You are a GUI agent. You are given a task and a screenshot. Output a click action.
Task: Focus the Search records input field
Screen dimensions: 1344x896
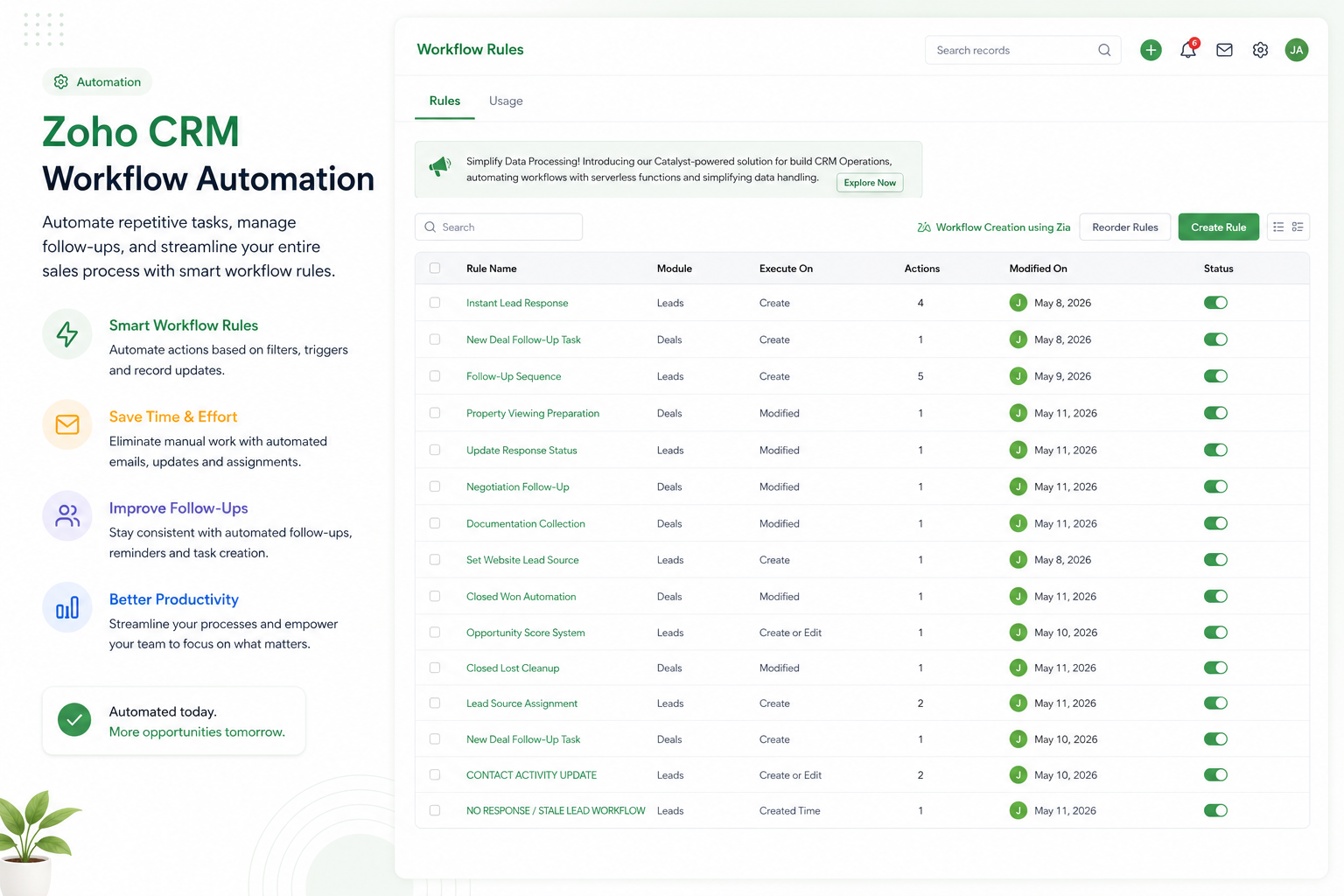tap(1023, 50)
